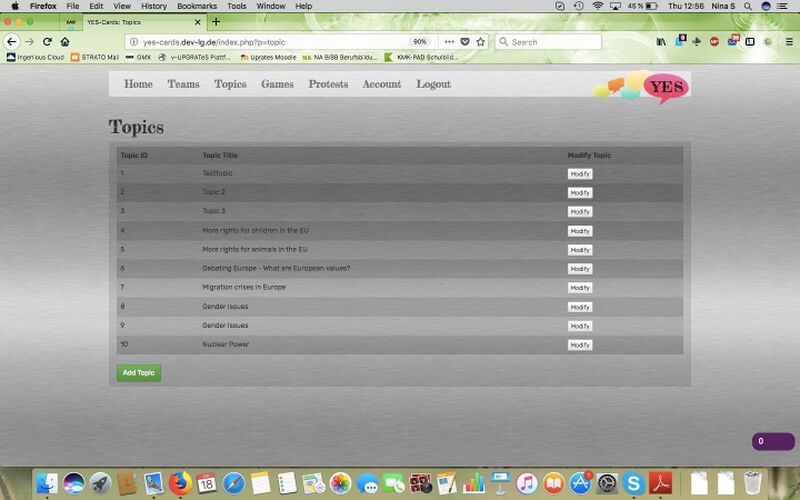This screenshot has width=800, height=500.
Task: Toggle the Firefox sidebar icon
Action: (750, 42)
